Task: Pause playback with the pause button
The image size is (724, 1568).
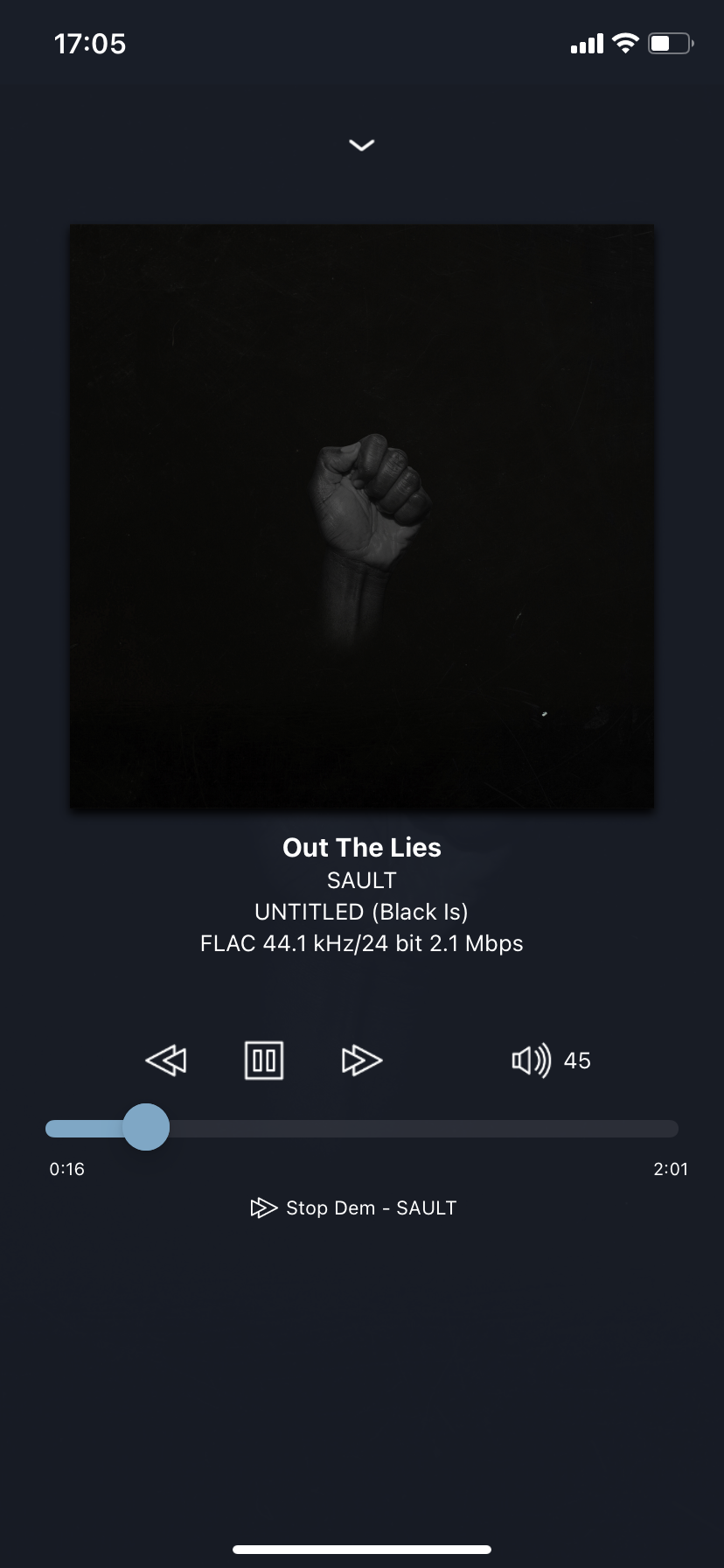Action: (263, 1060)
